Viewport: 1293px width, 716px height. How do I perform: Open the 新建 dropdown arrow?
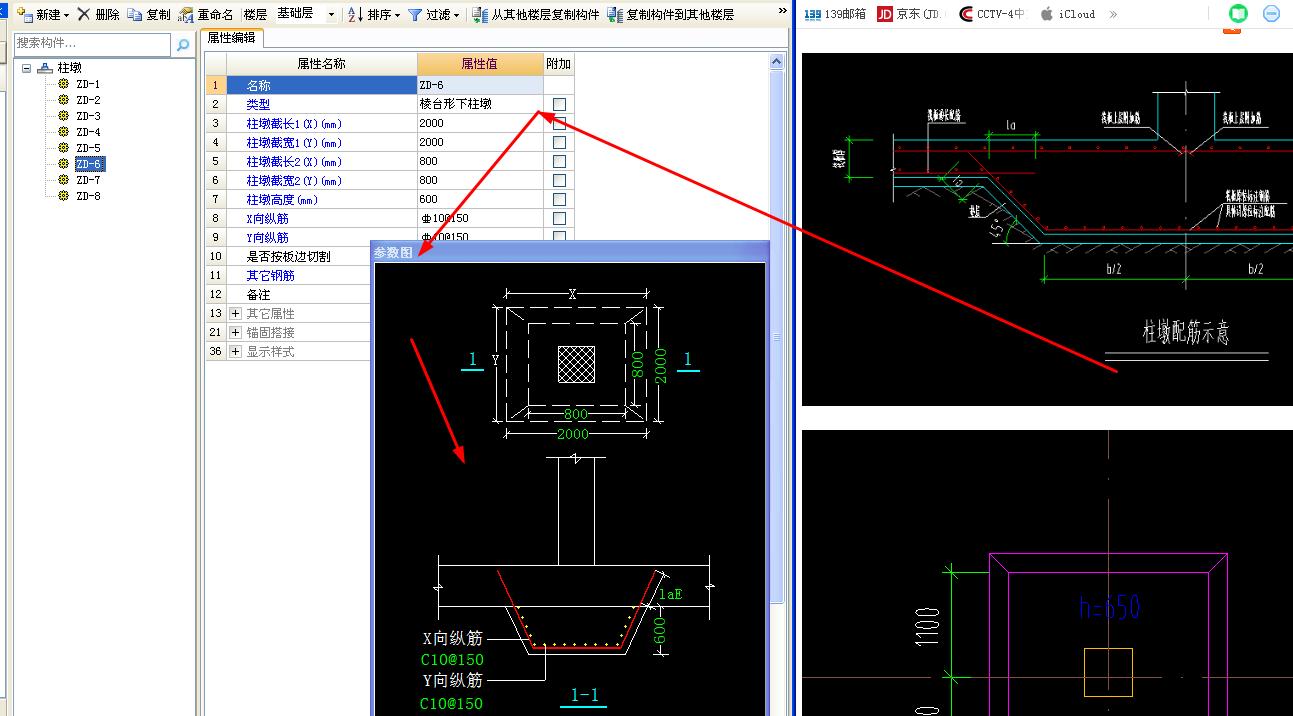(x=67, y=15)
